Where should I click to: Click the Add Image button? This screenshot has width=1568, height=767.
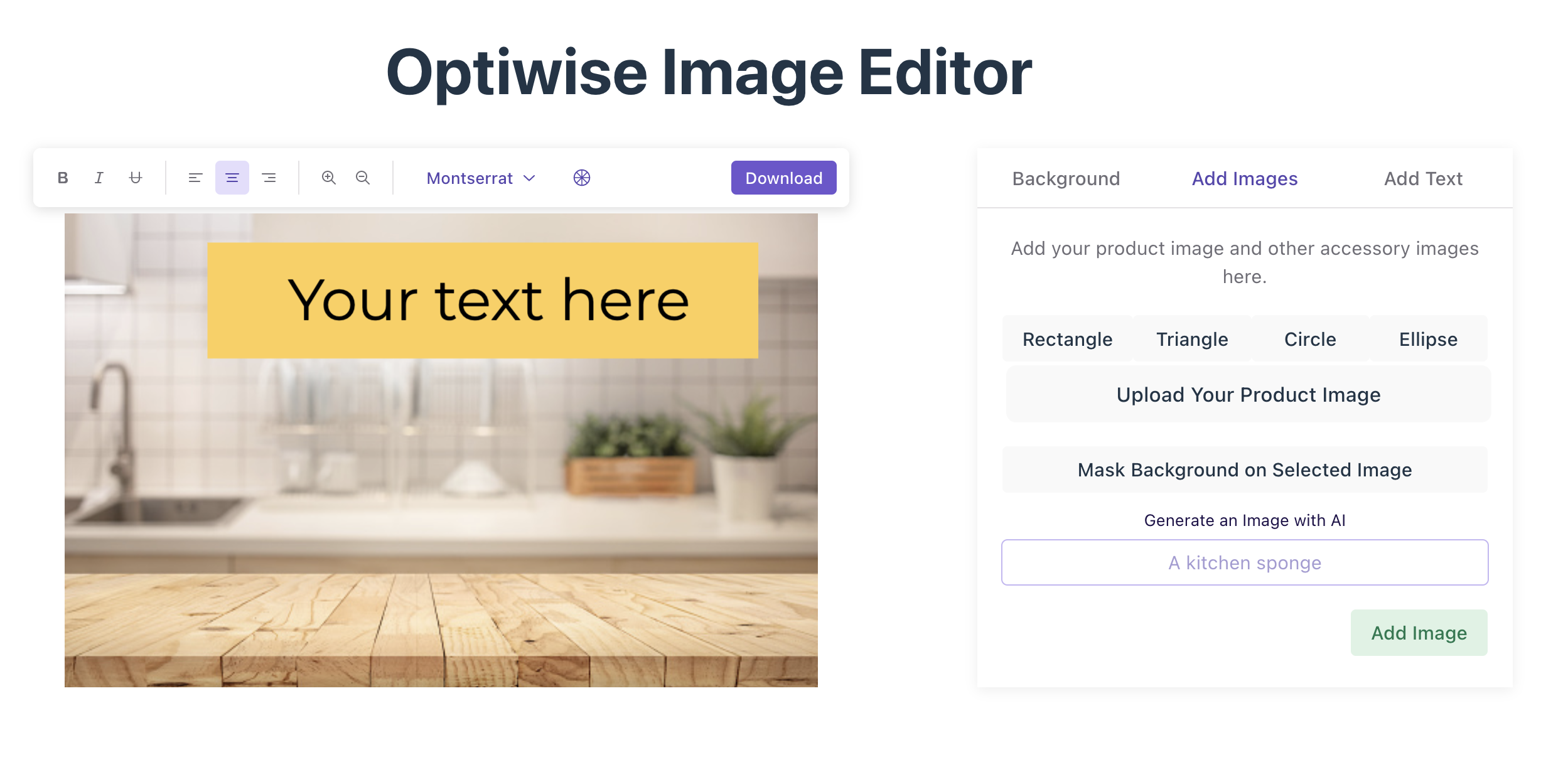(1420, 632)
